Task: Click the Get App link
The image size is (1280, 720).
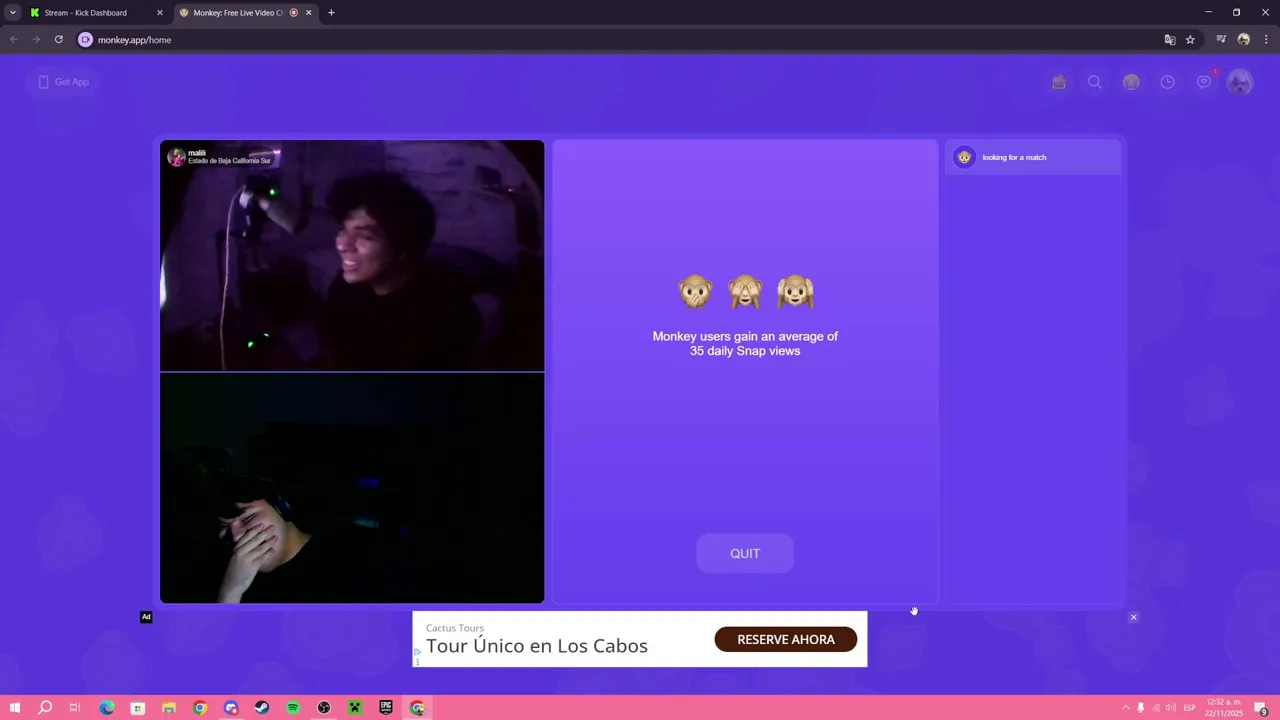Action: (63, 82)
